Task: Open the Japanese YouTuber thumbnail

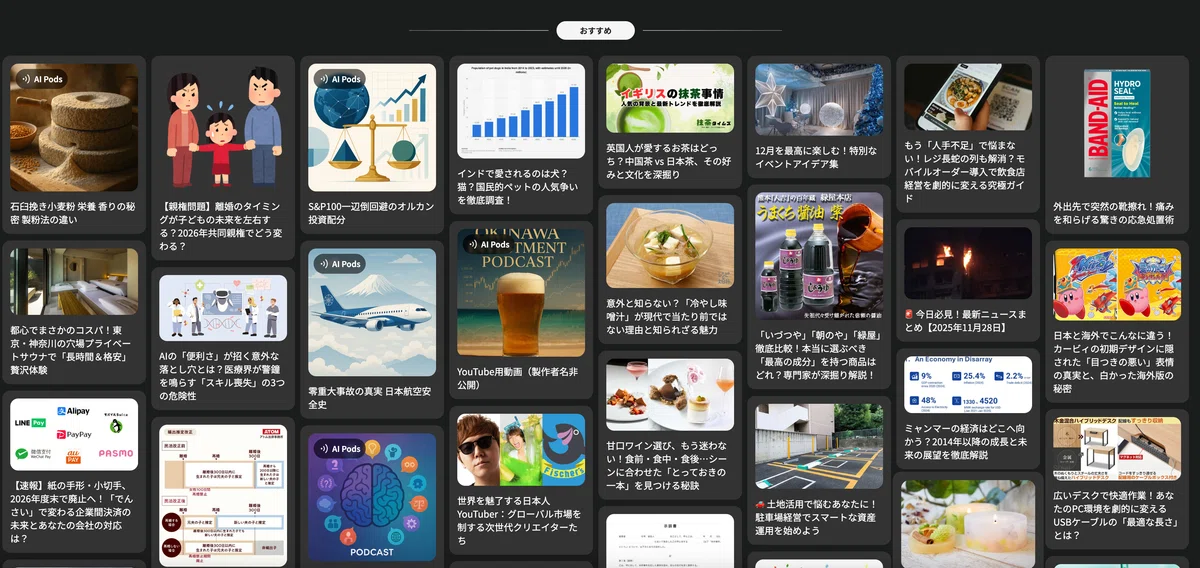Action: (521, 450)
